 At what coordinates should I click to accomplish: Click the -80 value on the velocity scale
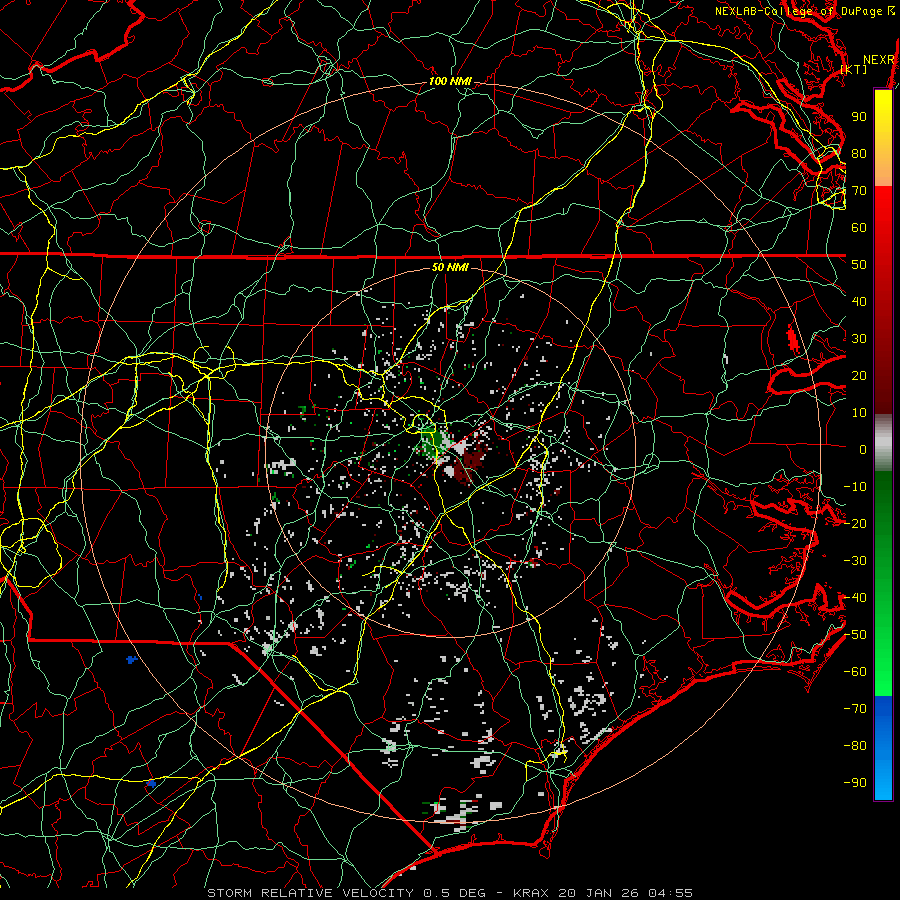(855, 746)
